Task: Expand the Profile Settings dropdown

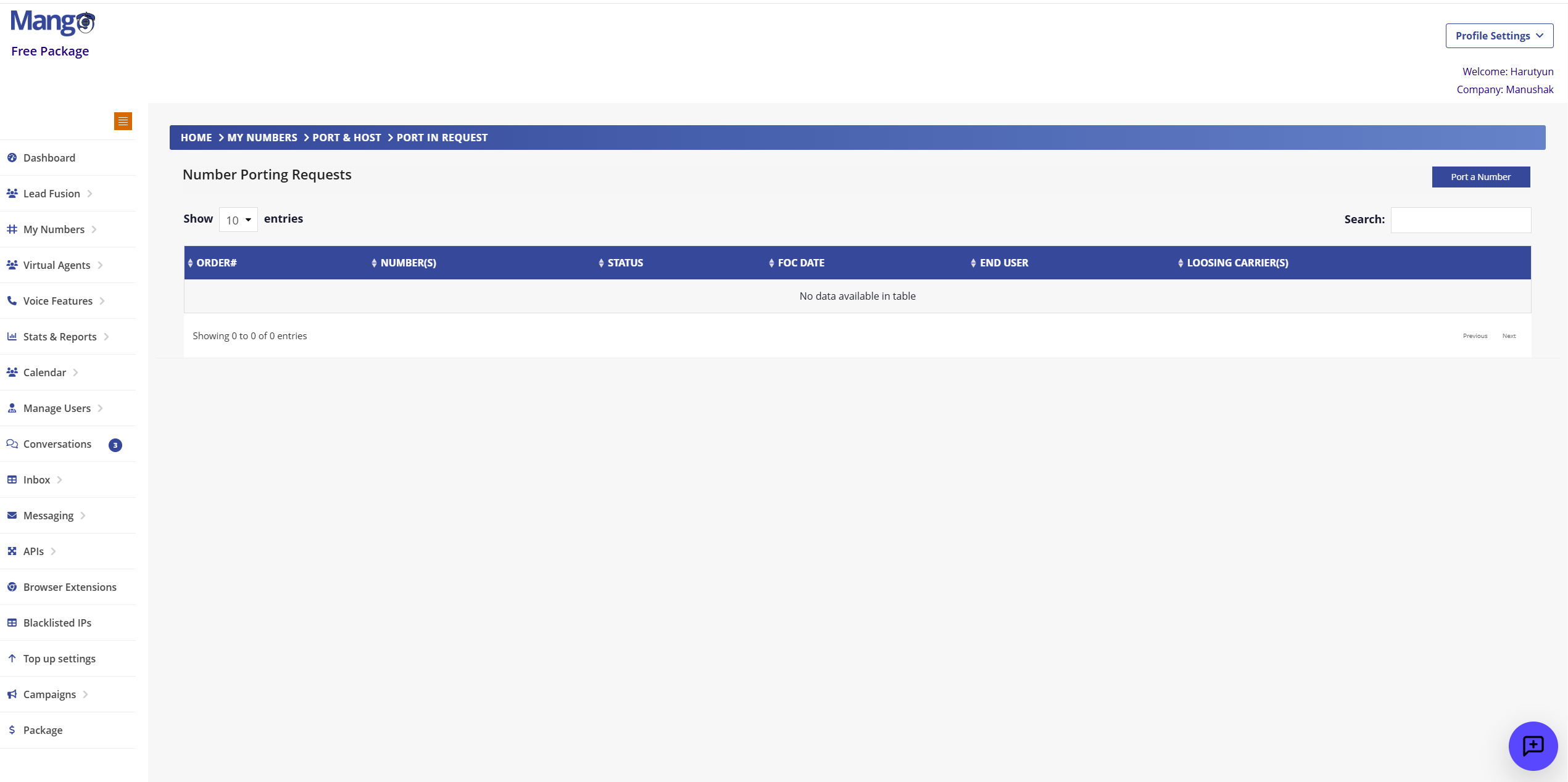Action: (1500, 35)
